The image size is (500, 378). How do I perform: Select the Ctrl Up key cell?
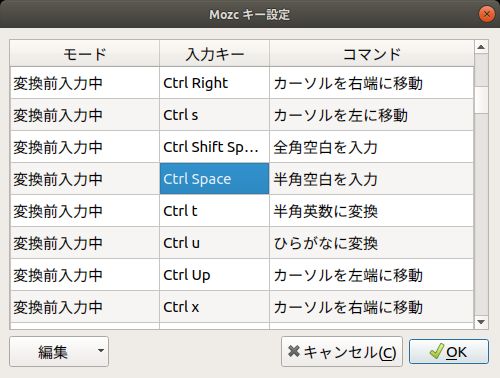pos(214,275)
